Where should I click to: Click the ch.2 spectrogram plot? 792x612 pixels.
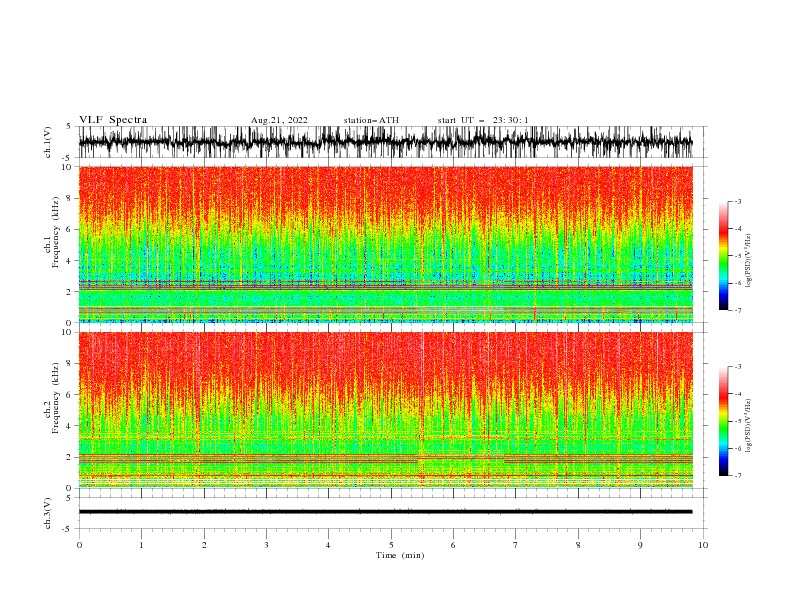[386, 410]
